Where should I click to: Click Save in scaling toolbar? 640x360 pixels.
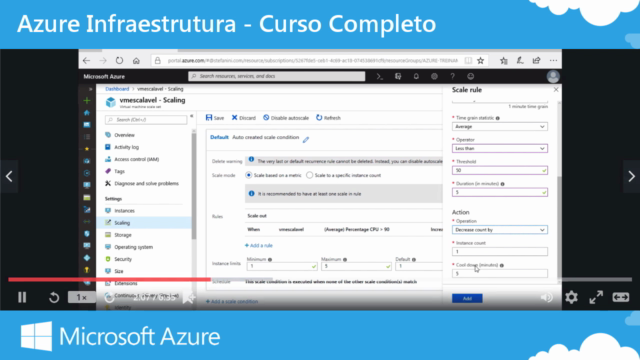[x=215, y=118]
